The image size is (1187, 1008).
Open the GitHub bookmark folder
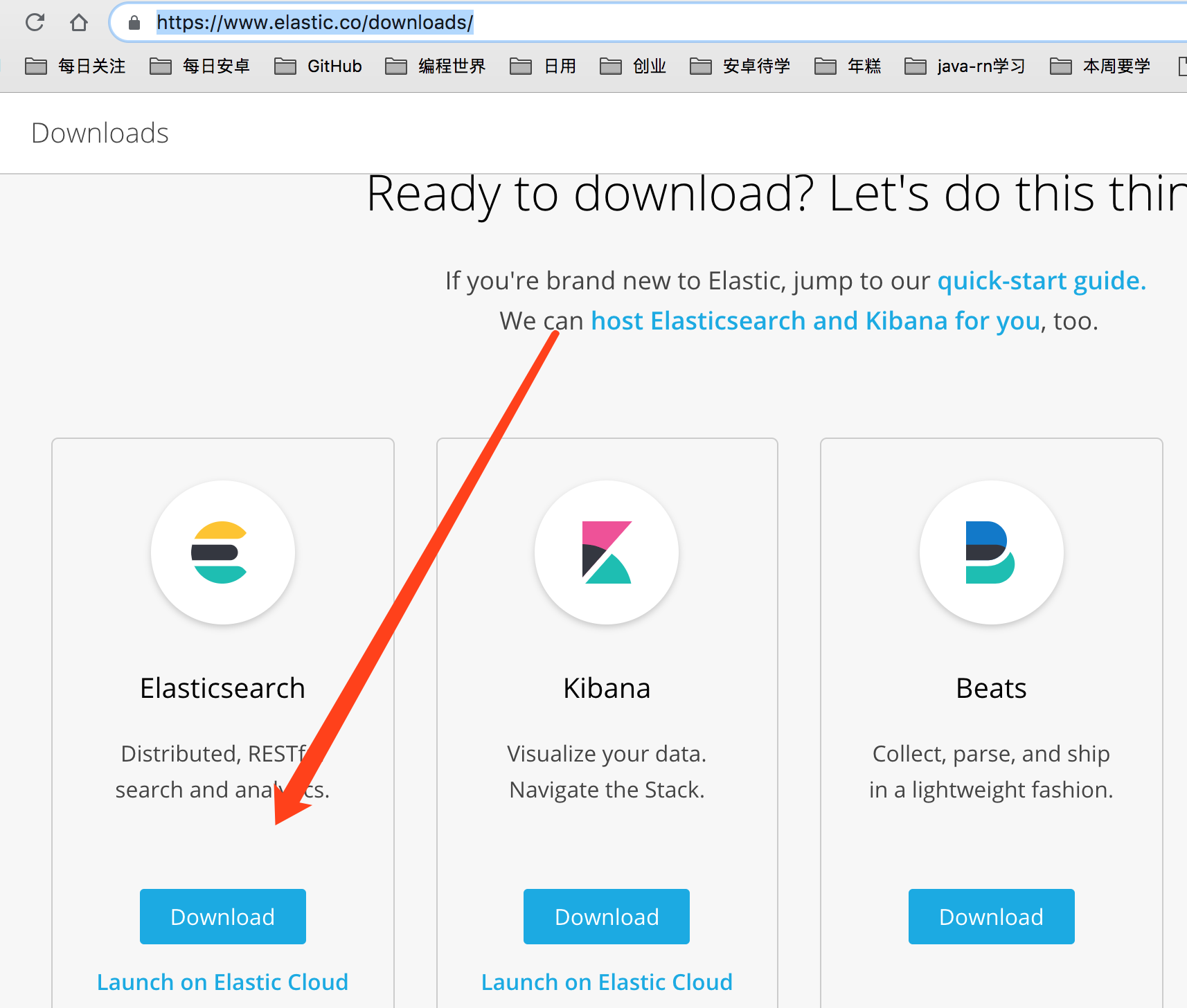(319, 66)
